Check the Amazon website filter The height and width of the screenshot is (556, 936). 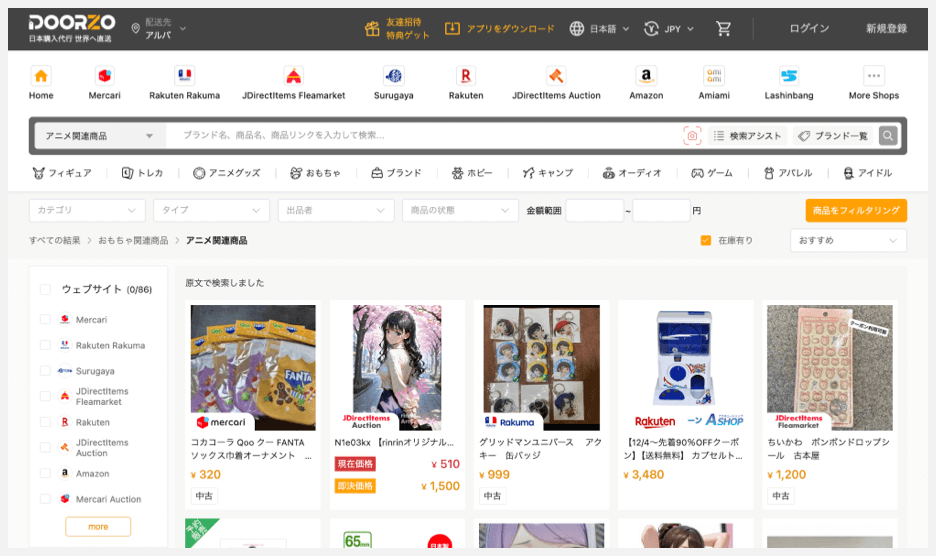point(45,474)
